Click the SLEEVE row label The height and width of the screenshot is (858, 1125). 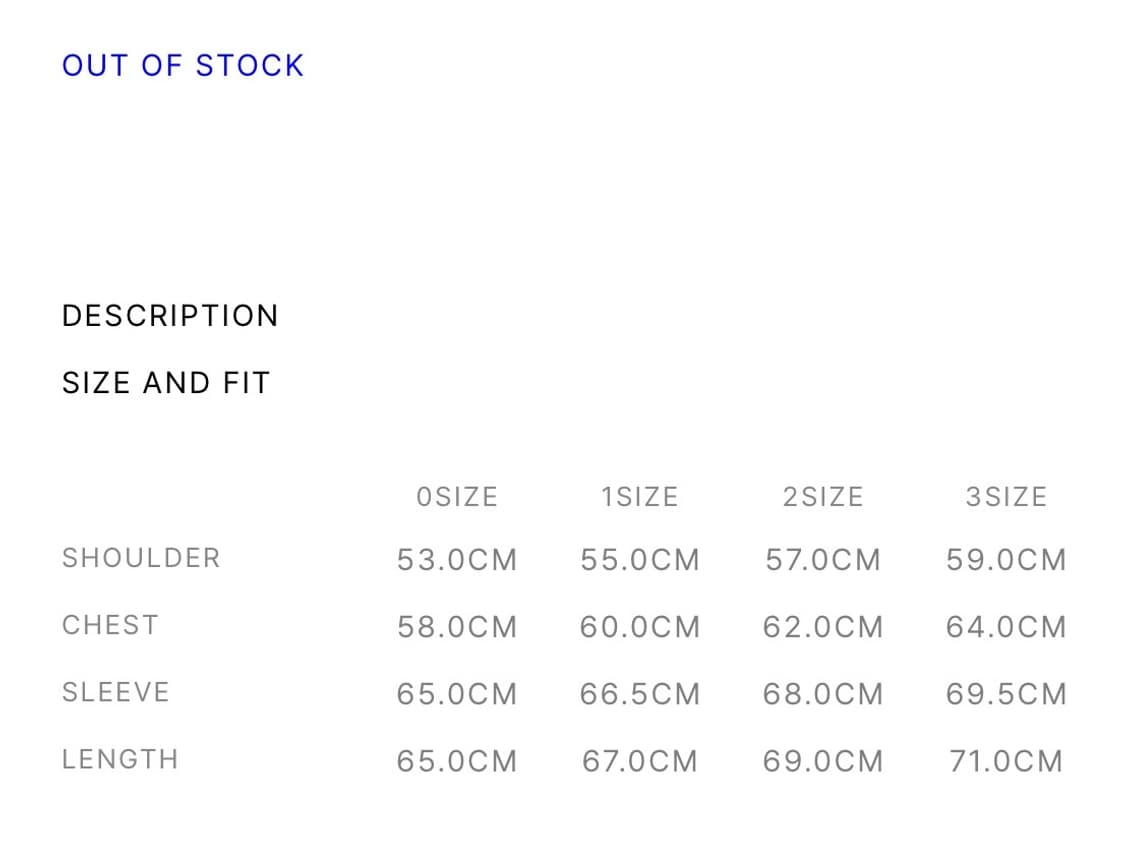(116, 692)
